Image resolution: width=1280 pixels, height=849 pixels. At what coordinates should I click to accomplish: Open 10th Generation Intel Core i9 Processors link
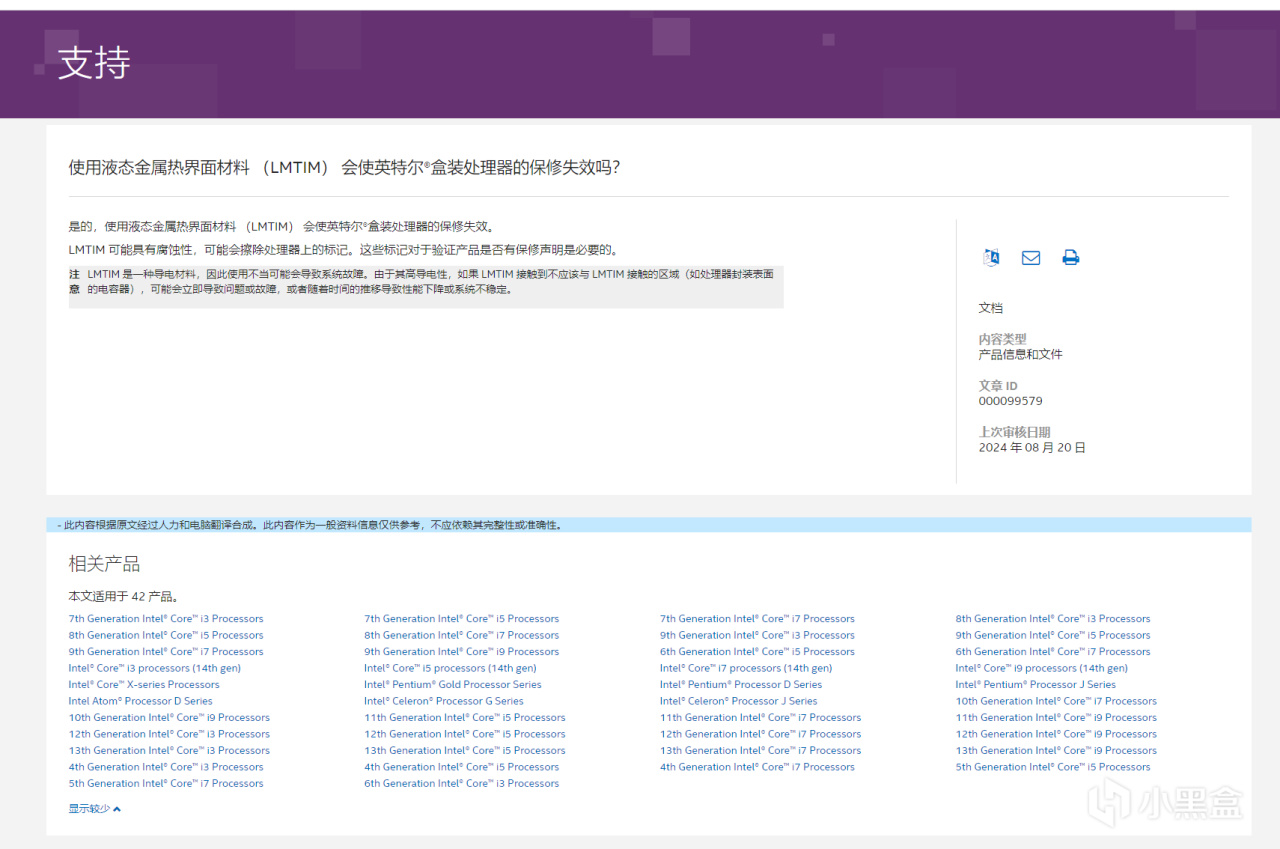point(169,718)
